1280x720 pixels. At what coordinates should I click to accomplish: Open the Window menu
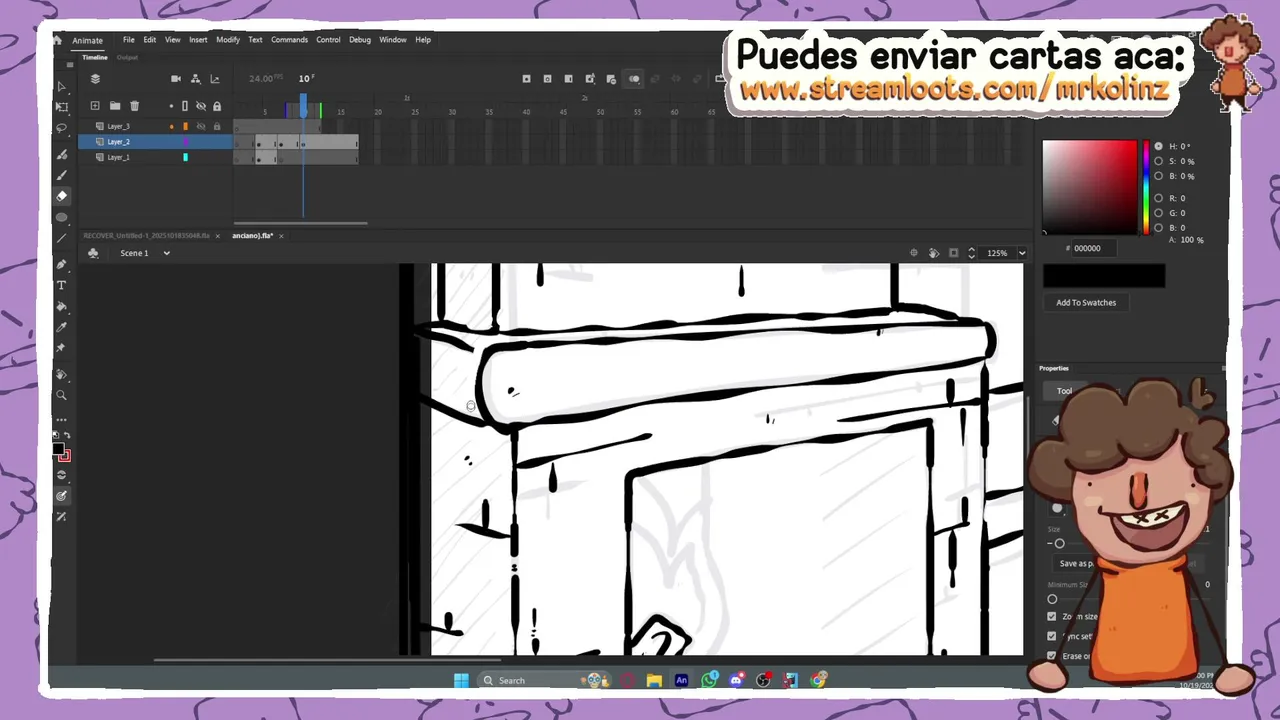point(393,40)
